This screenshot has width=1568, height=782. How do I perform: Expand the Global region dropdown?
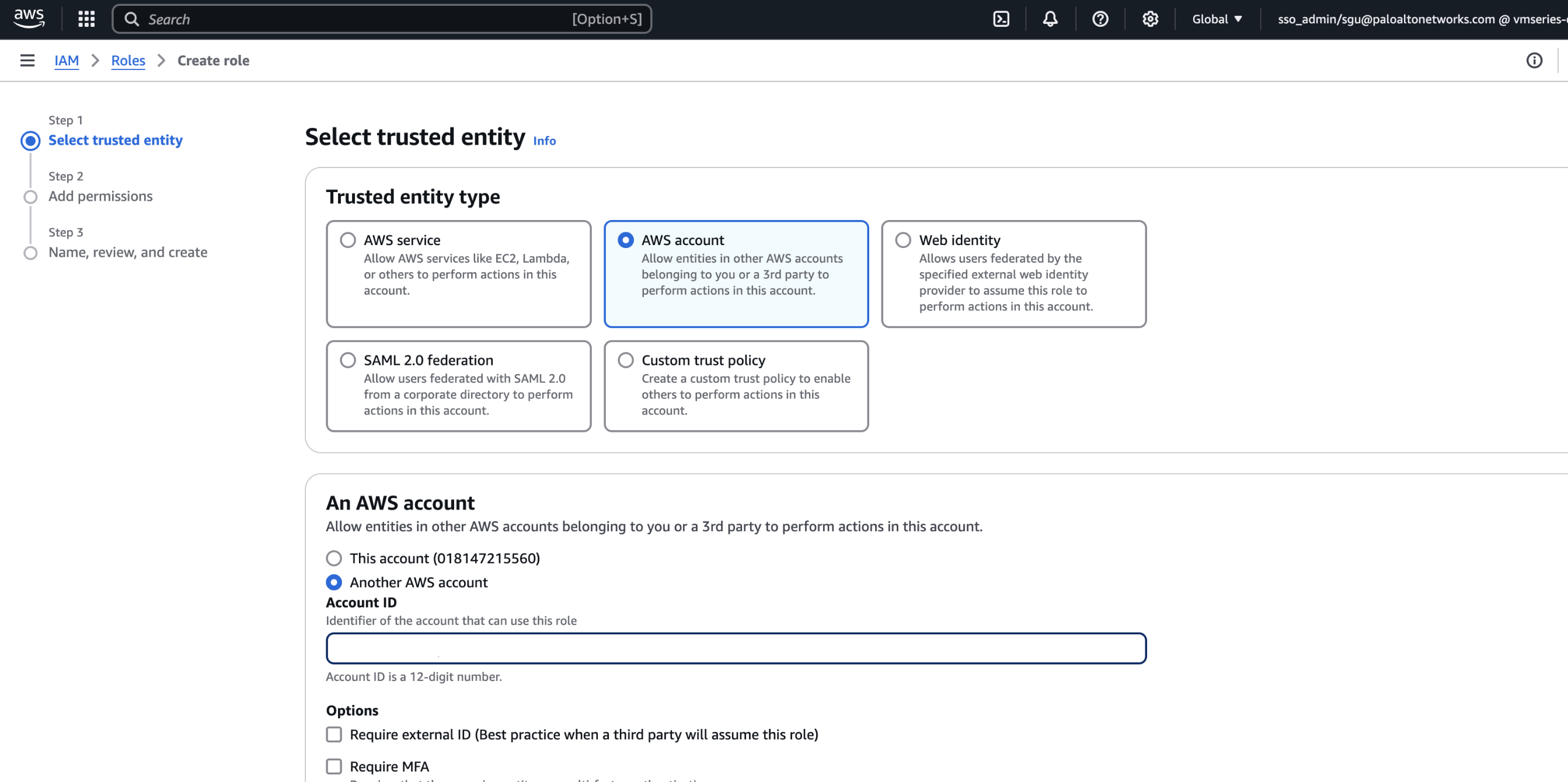click(x=1216, y=19)
